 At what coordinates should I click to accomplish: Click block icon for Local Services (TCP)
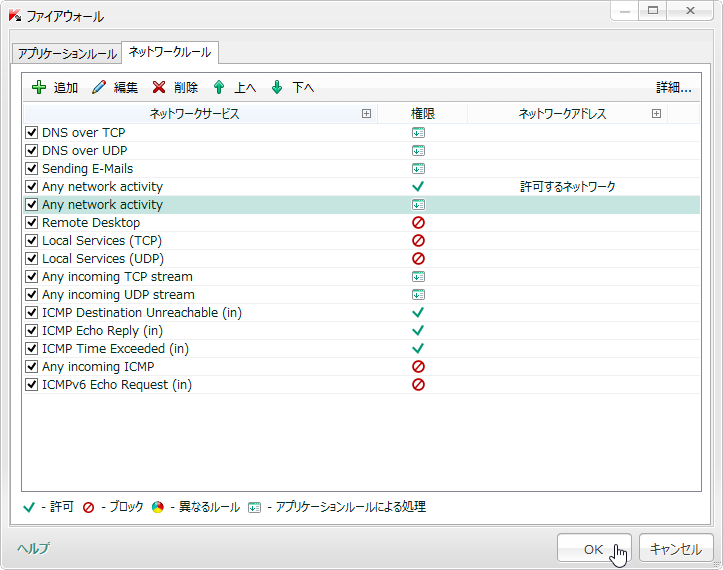[418, 241]
